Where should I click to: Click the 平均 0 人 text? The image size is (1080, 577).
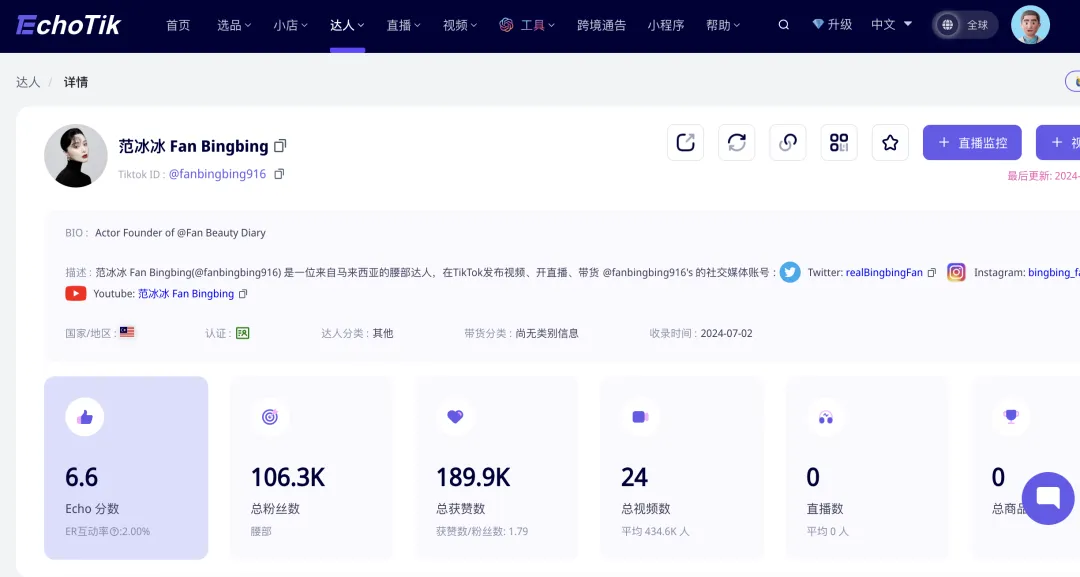pos(828,532)
